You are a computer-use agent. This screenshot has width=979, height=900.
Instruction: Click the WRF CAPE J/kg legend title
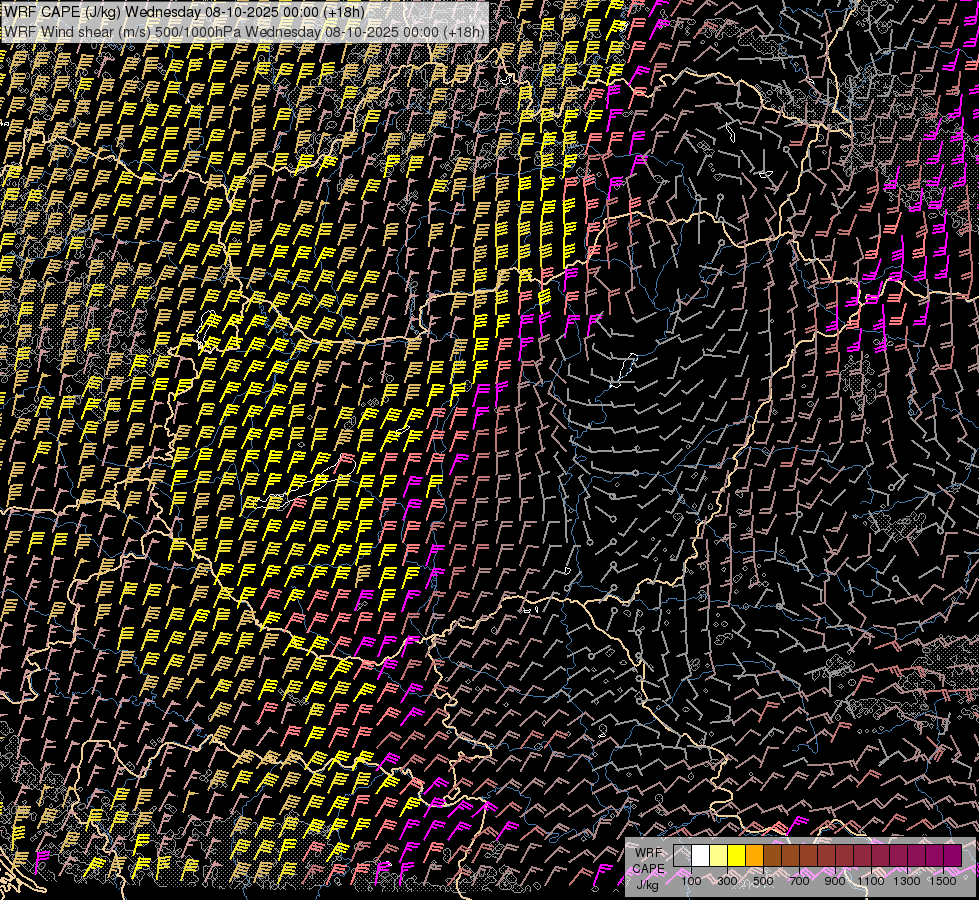tap(648, 868)
